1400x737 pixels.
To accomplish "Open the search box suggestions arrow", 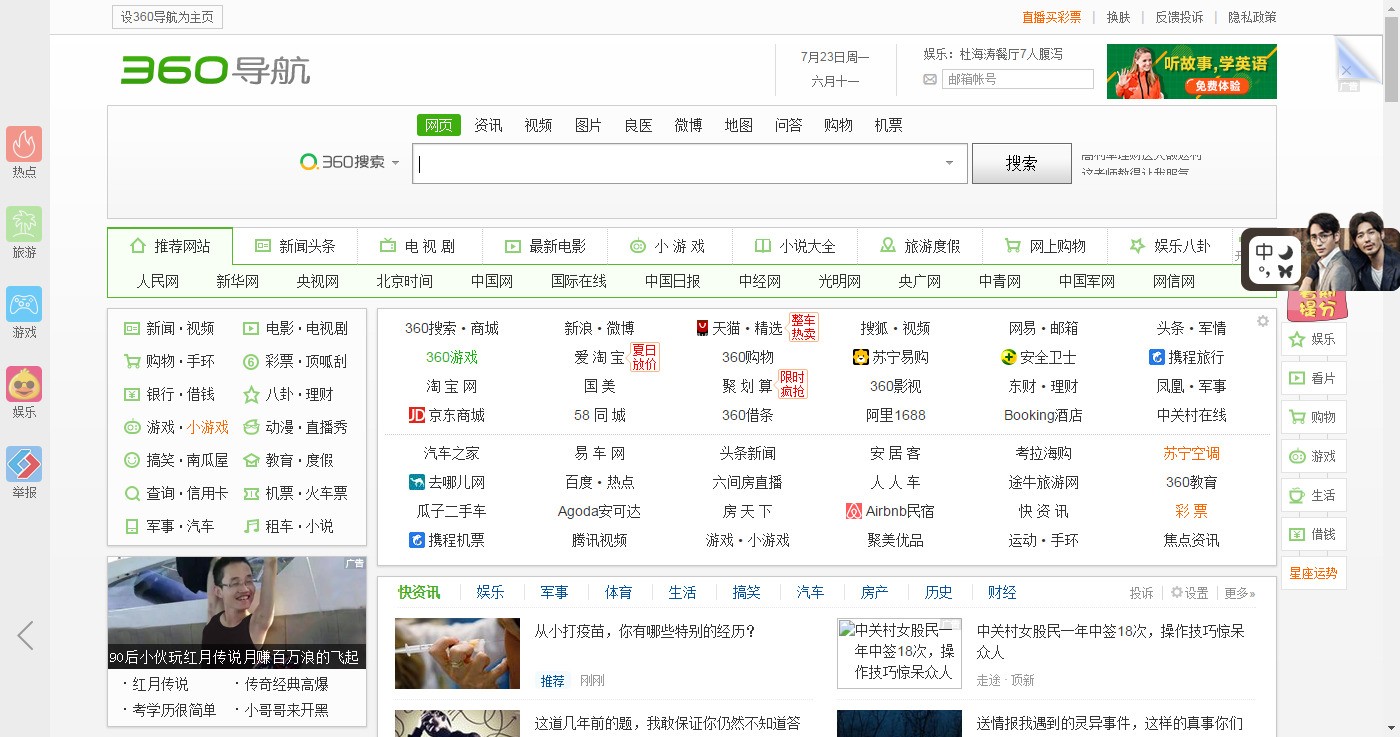I will (948, 163).
